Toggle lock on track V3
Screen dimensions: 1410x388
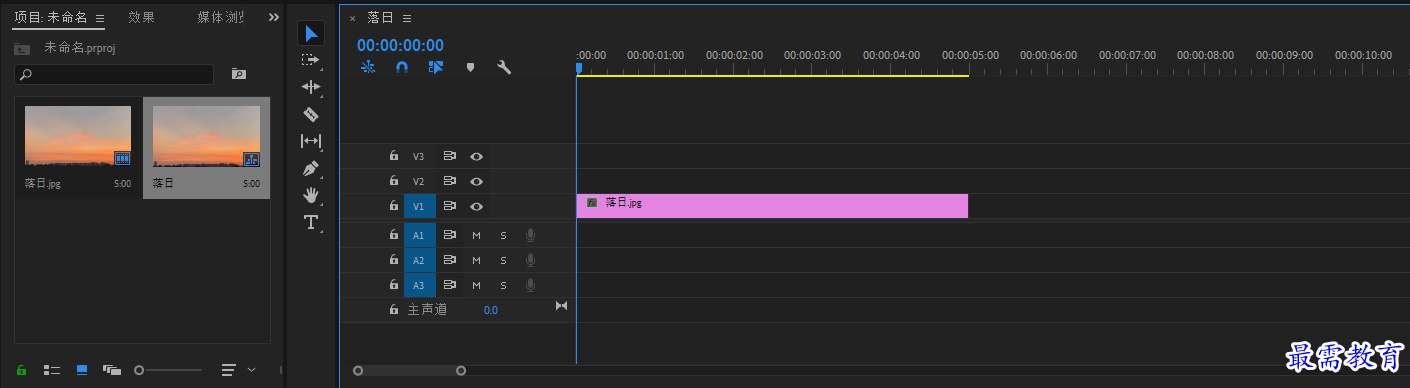(x=393, y=156)
